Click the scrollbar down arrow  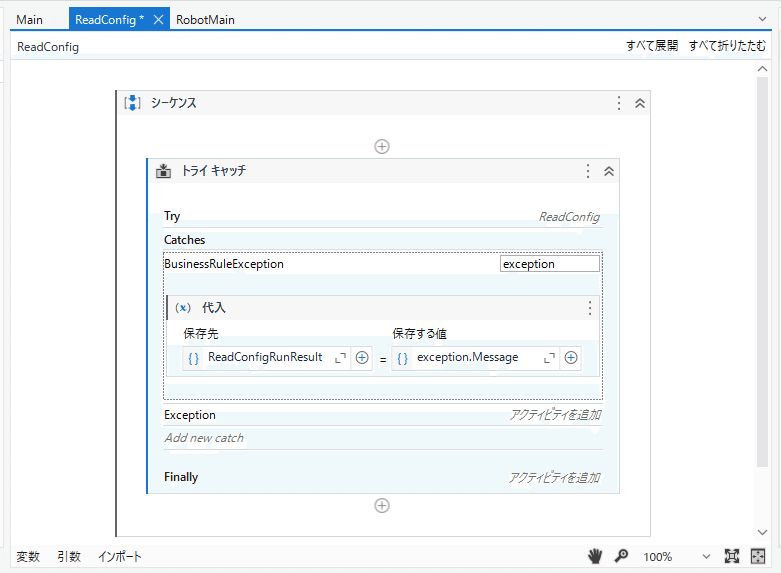(762, 532)
